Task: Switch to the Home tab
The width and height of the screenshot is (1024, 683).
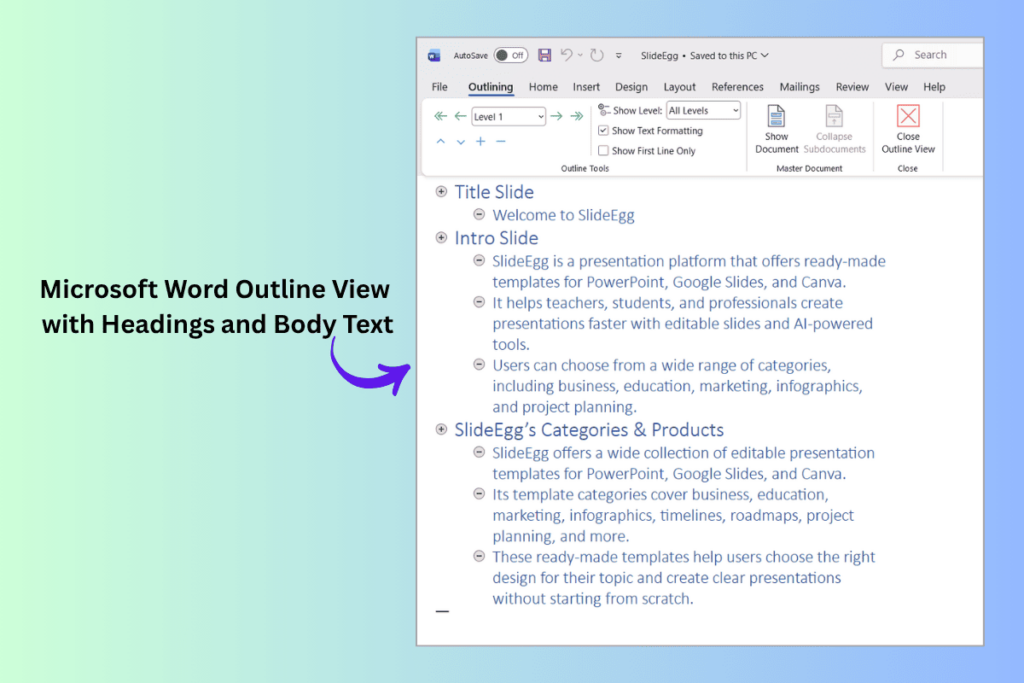Action: pyautogui.click(x=543, y=87)
